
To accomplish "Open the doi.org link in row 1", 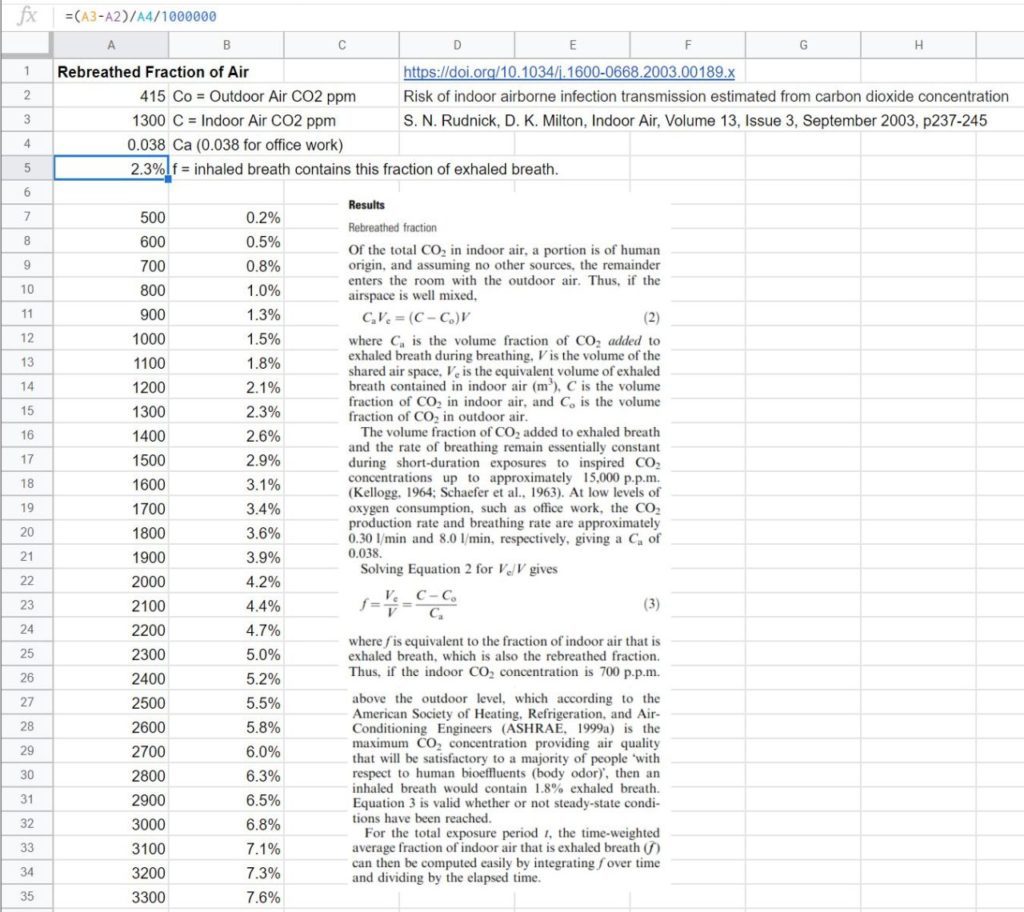I will (x=568, y=72).
